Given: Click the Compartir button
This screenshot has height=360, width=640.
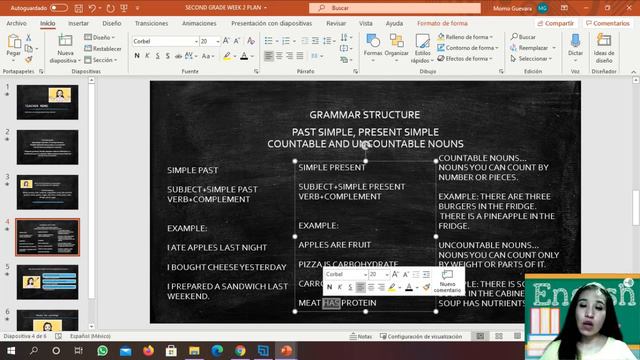Looking at the screenshot, I should (x=556, y=24).
